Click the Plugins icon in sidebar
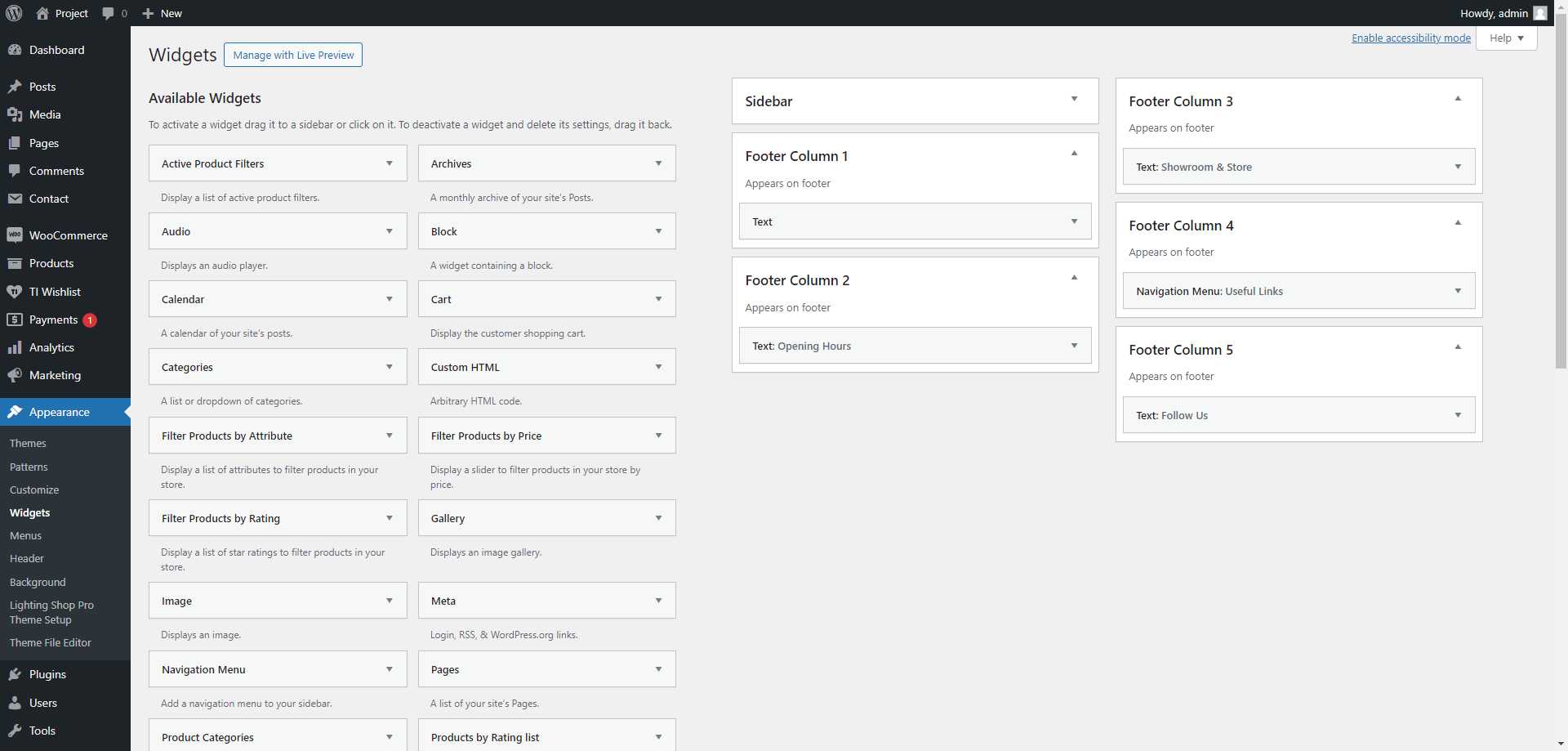Image resolution: width=1568 pixels, height=751 pixels. [x=15, y=674]
